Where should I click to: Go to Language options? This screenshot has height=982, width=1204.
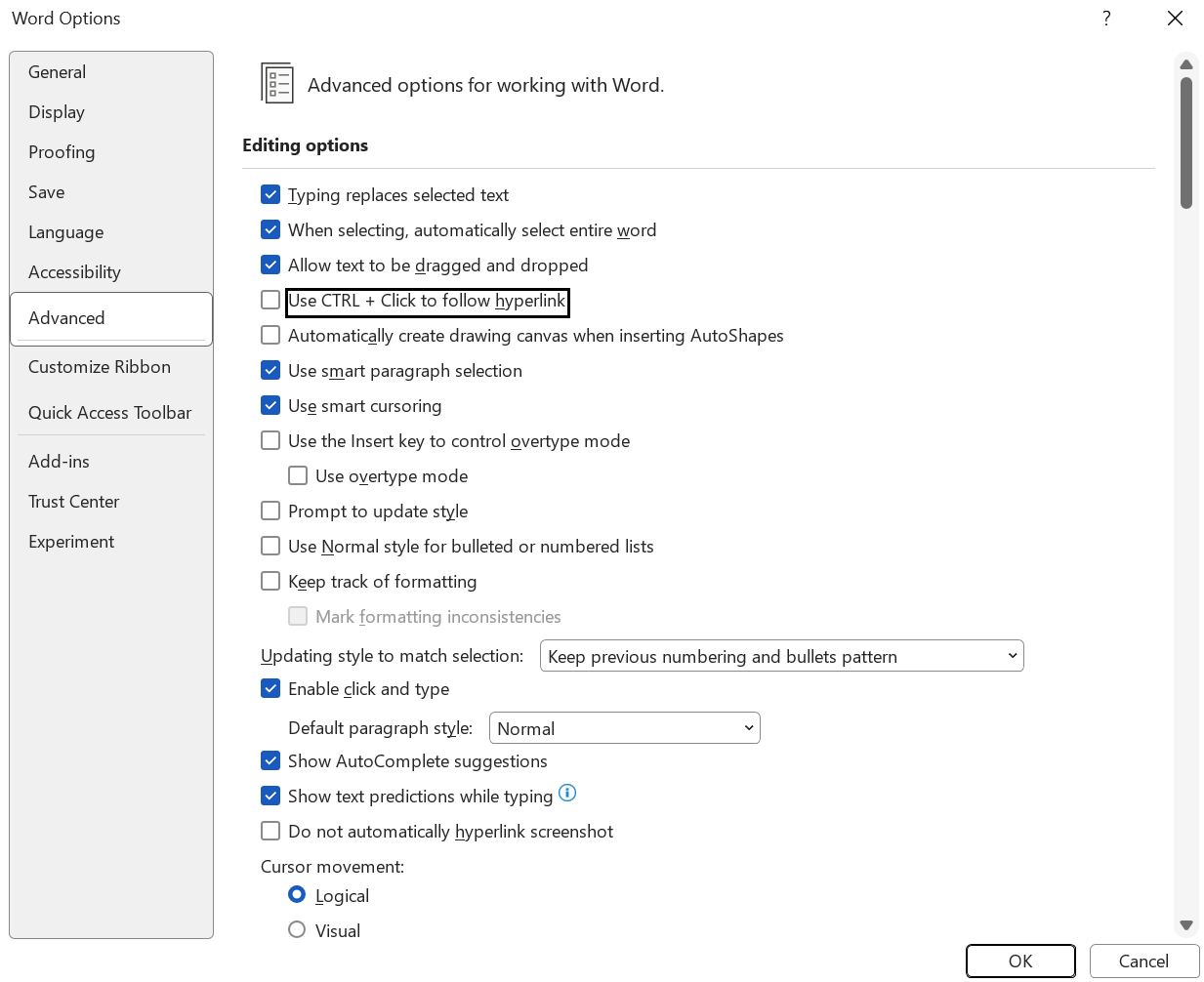111,232
